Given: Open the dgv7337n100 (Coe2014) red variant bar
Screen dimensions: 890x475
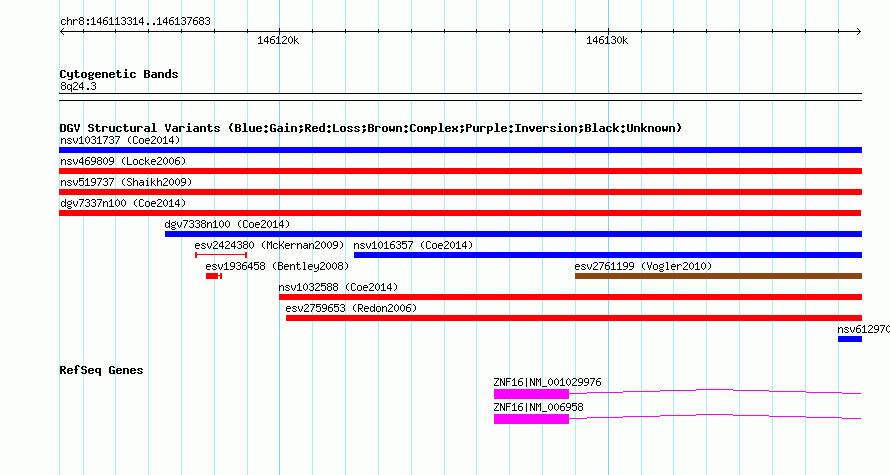Looking at the screenshot, I should [460, 213].
